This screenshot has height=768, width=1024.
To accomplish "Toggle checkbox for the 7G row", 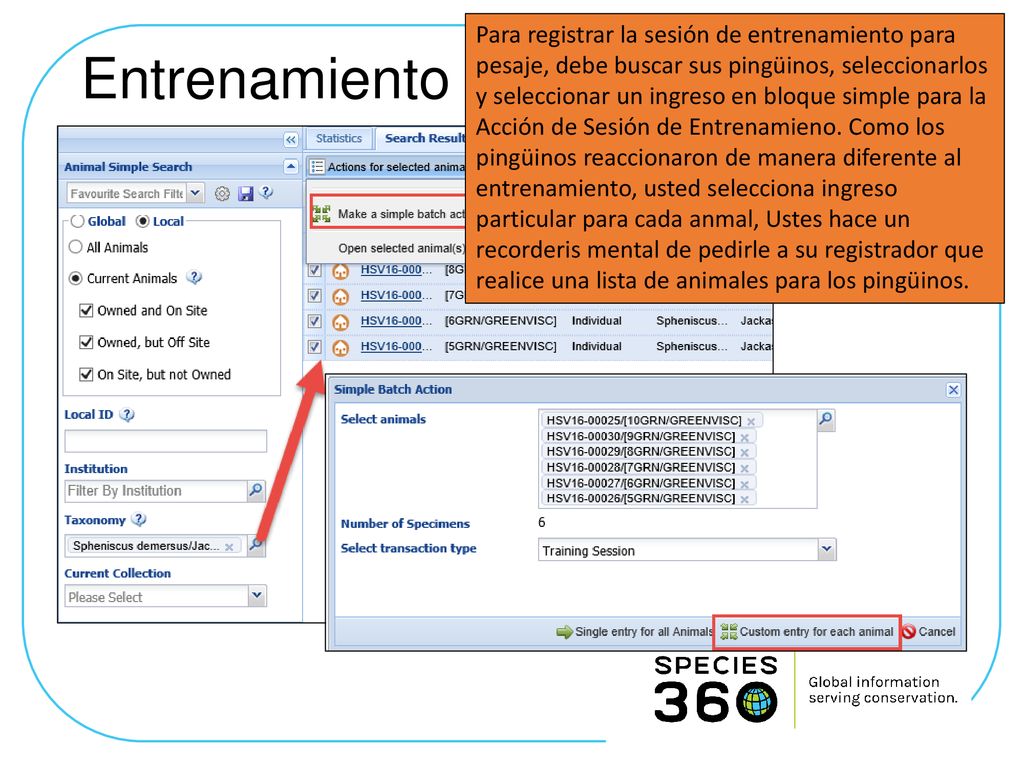I will (x=315, y=295).
